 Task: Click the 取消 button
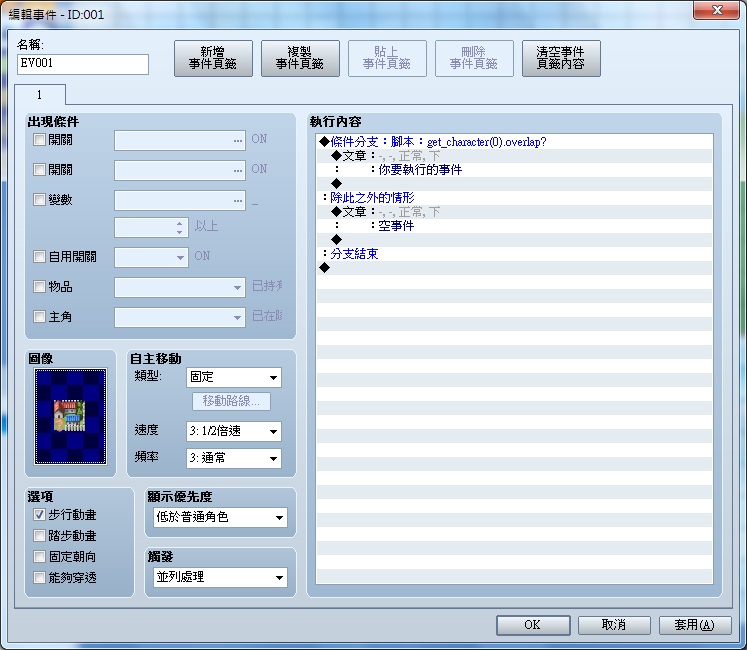[x=614, y=625]
